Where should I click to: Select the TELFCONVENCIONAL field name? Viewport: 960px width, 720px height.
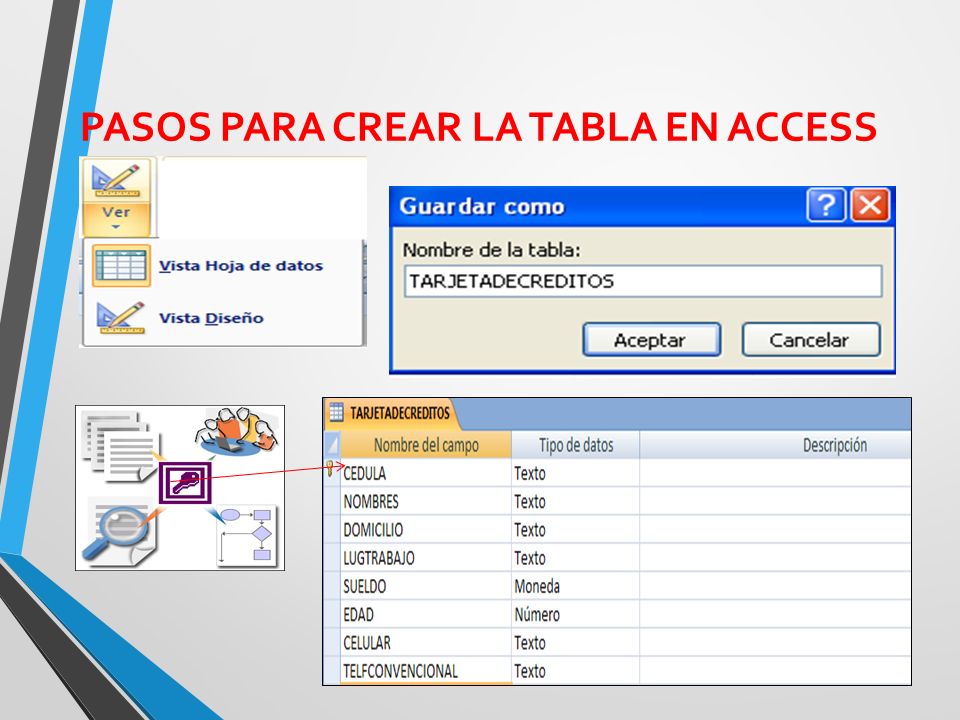pos(400,671)
